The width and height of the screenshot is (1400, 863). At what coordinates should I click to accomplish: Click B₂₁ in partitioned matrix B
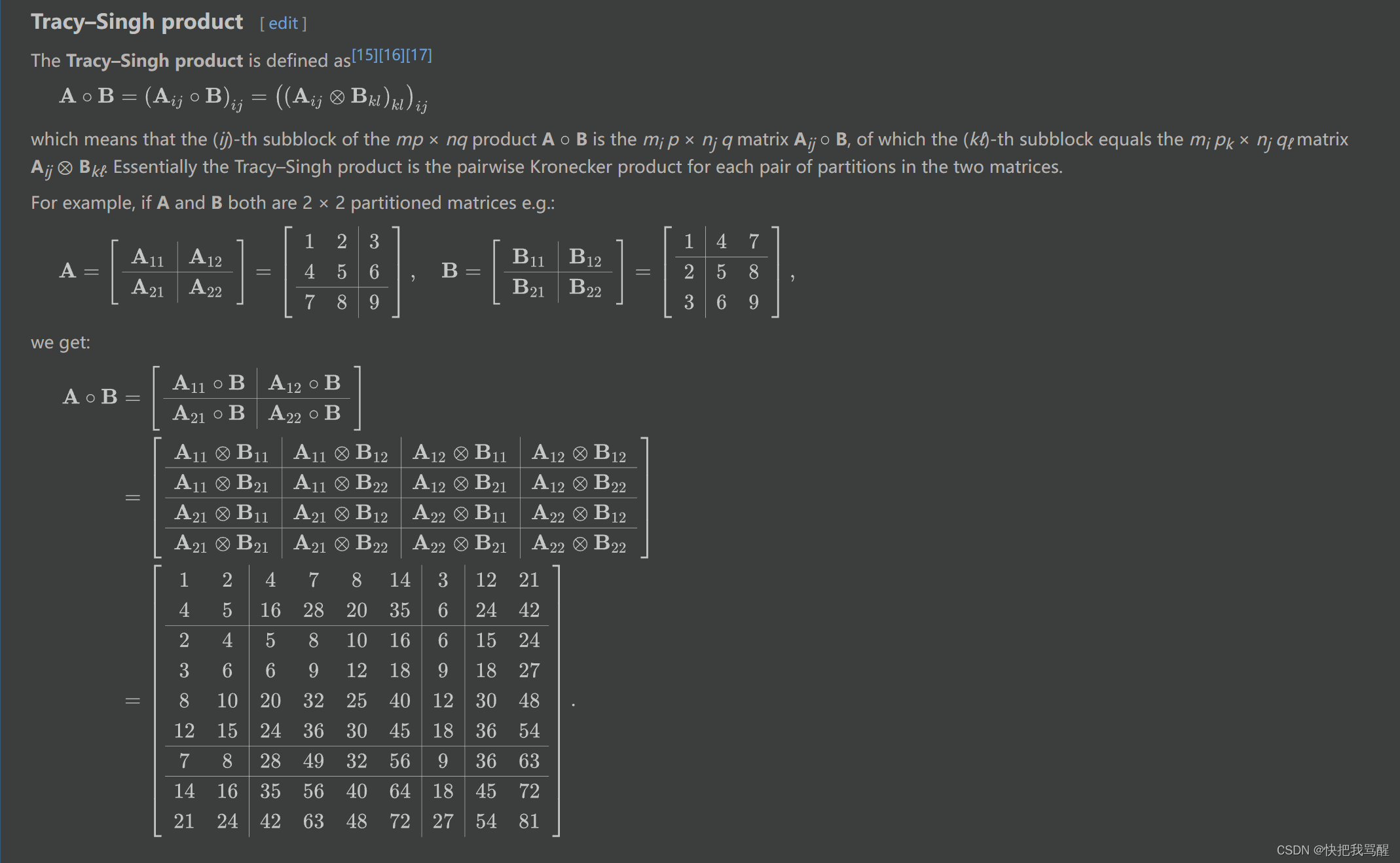pos(528,287)
